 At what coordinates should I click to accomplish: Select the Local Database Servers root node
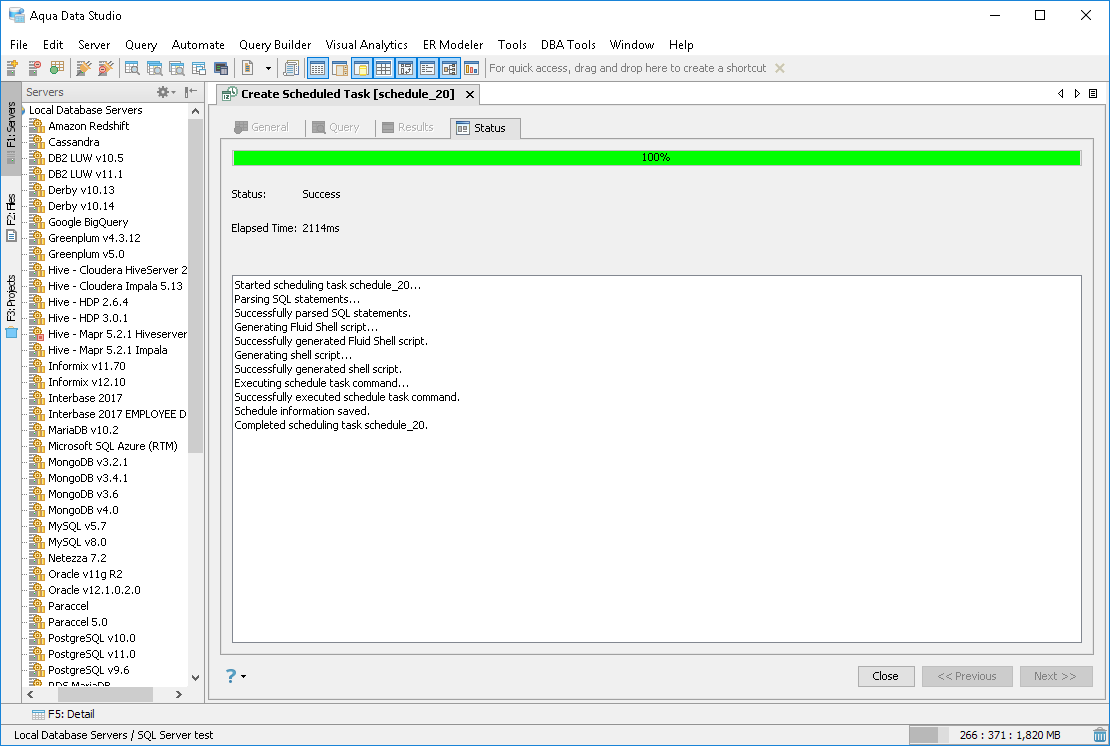pos(85,110)
